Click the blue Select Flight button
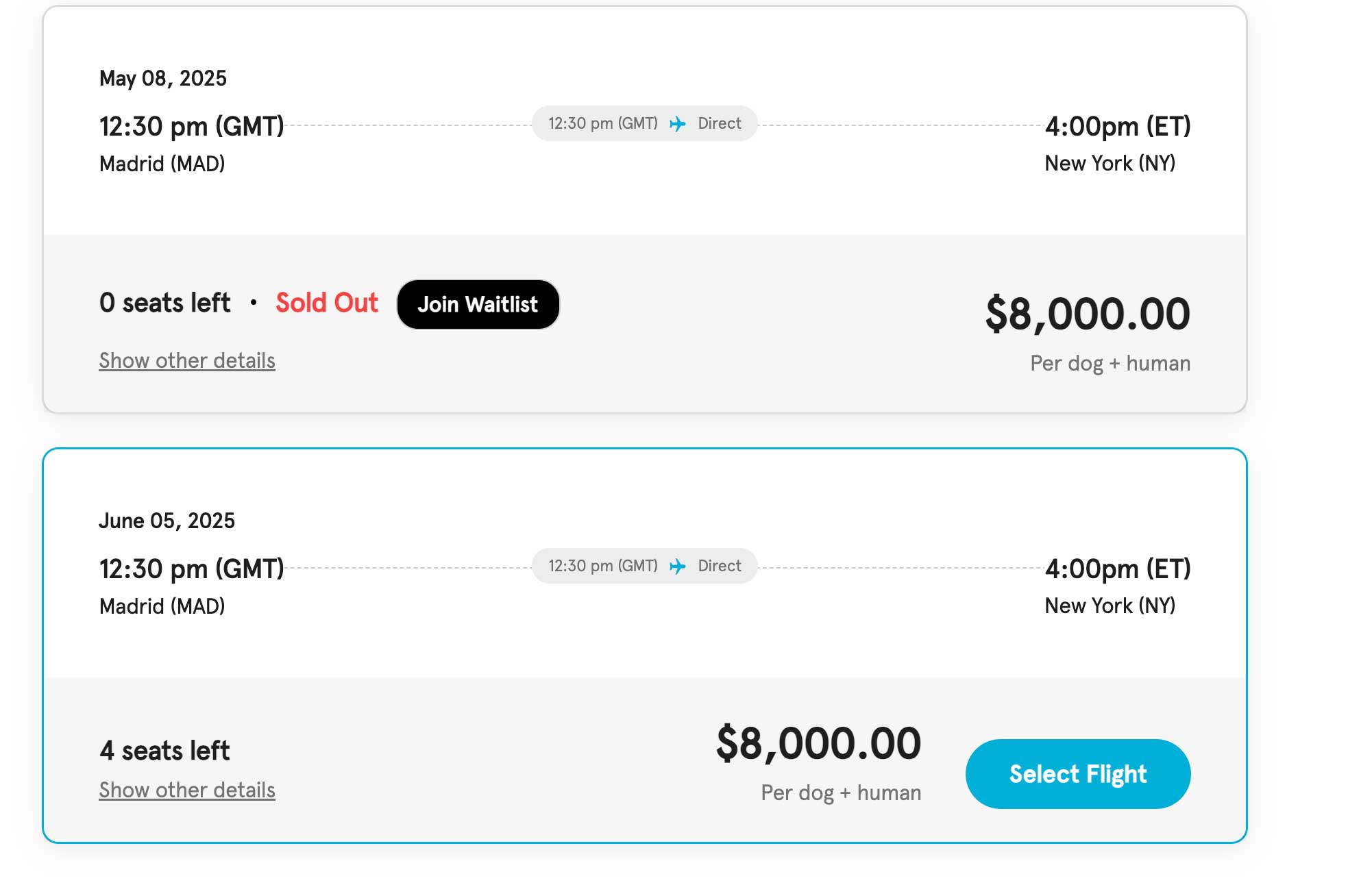The height and width of the screenshot is (885, 1372). point(1077,773)
